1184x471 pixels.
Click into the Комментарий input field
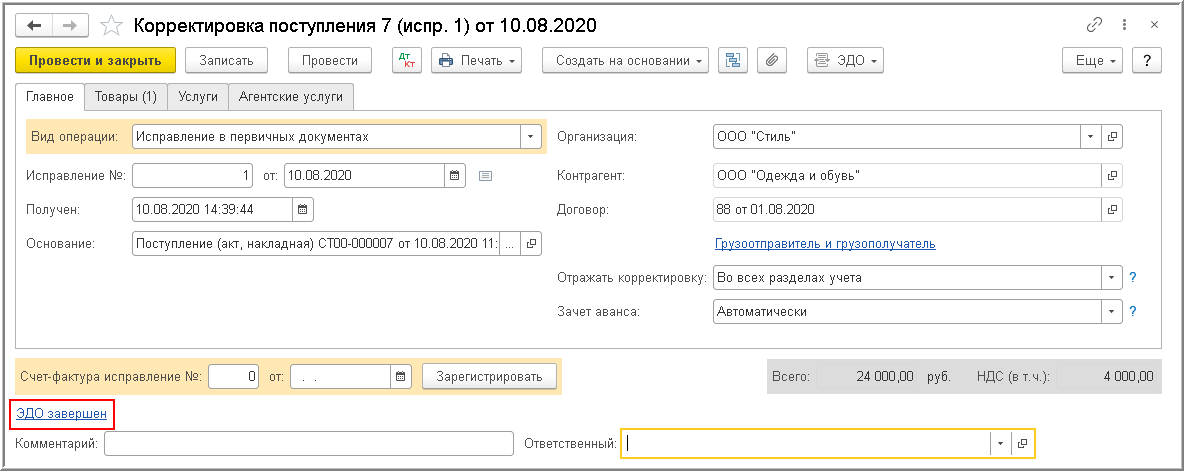306,443
